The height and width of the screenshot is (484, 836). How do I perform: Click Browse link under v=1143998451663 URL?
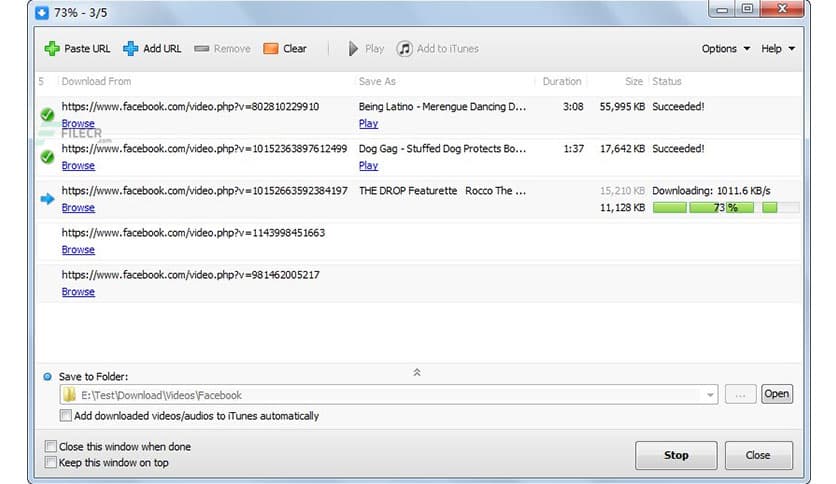78,249
